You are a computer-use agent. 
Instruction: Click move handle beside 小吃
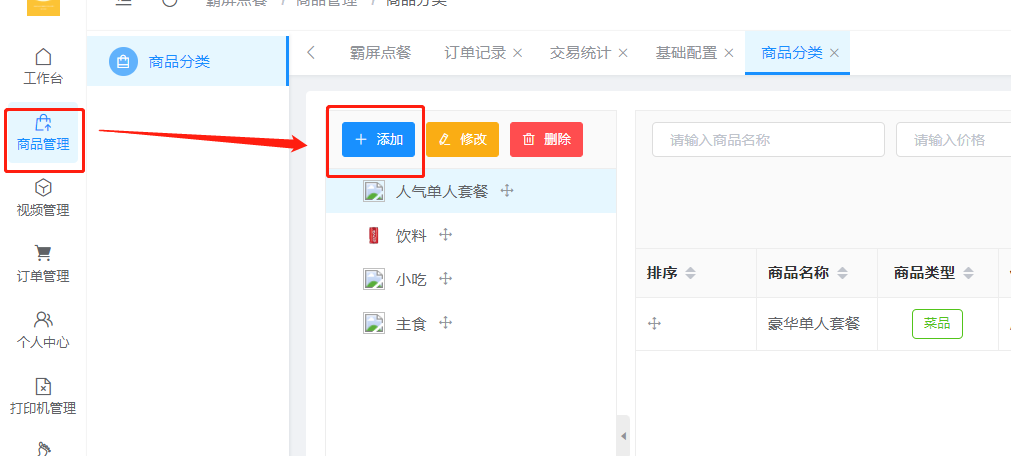446,279
